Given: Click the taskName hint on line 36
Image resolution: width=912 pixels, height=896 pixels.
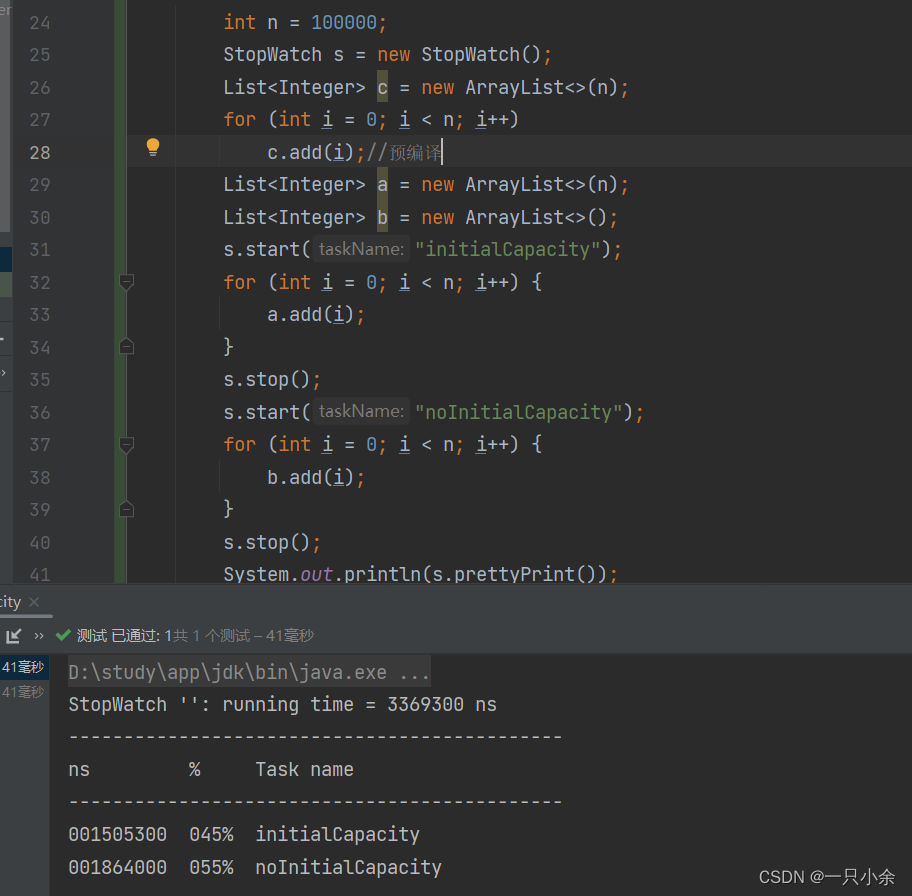Looking at the screenshot, I should [361, 411].
